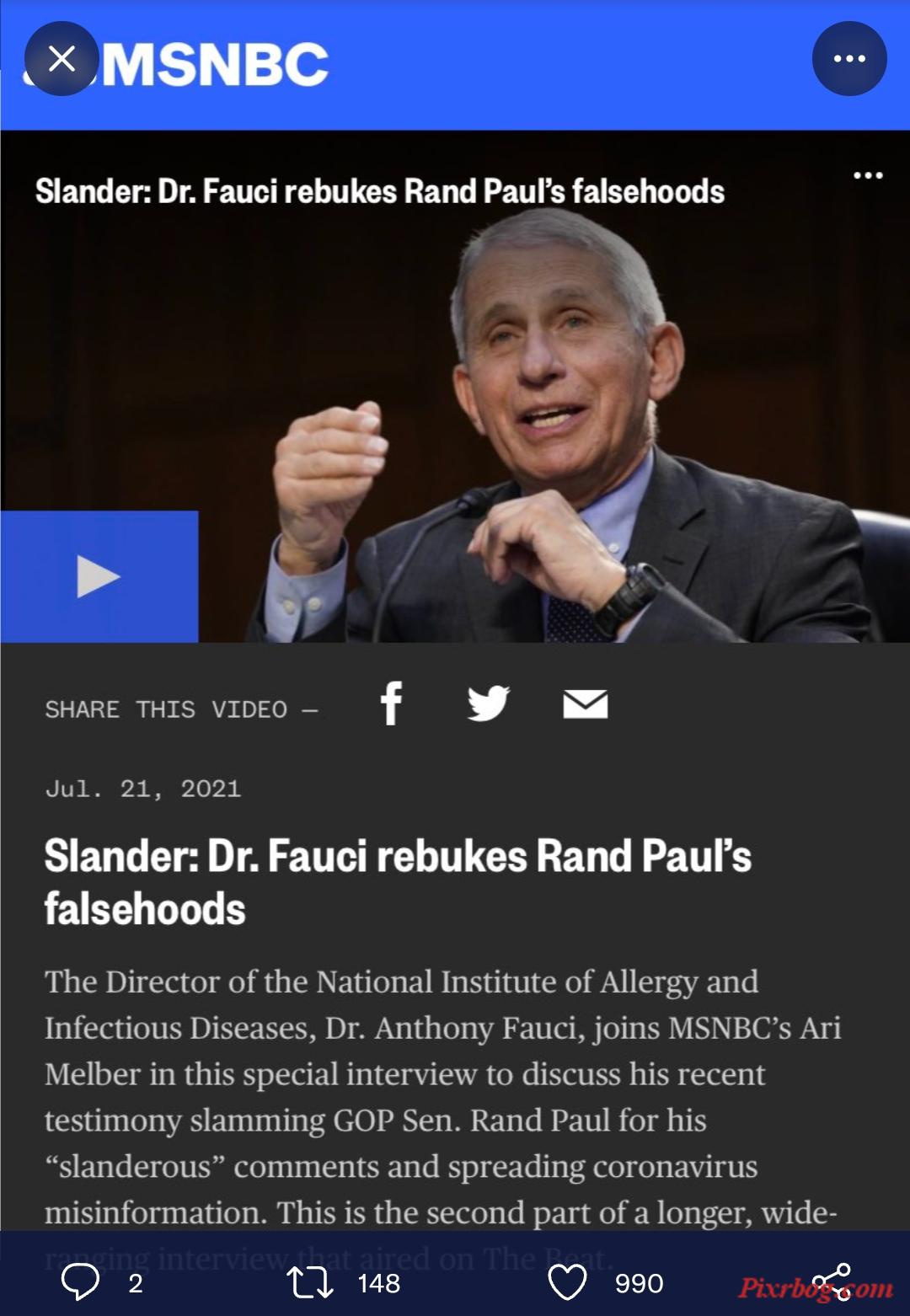The image size is (910, 1316).
Task: Retweet using the retweet arrows icon
Action: tap(310, 1283)
